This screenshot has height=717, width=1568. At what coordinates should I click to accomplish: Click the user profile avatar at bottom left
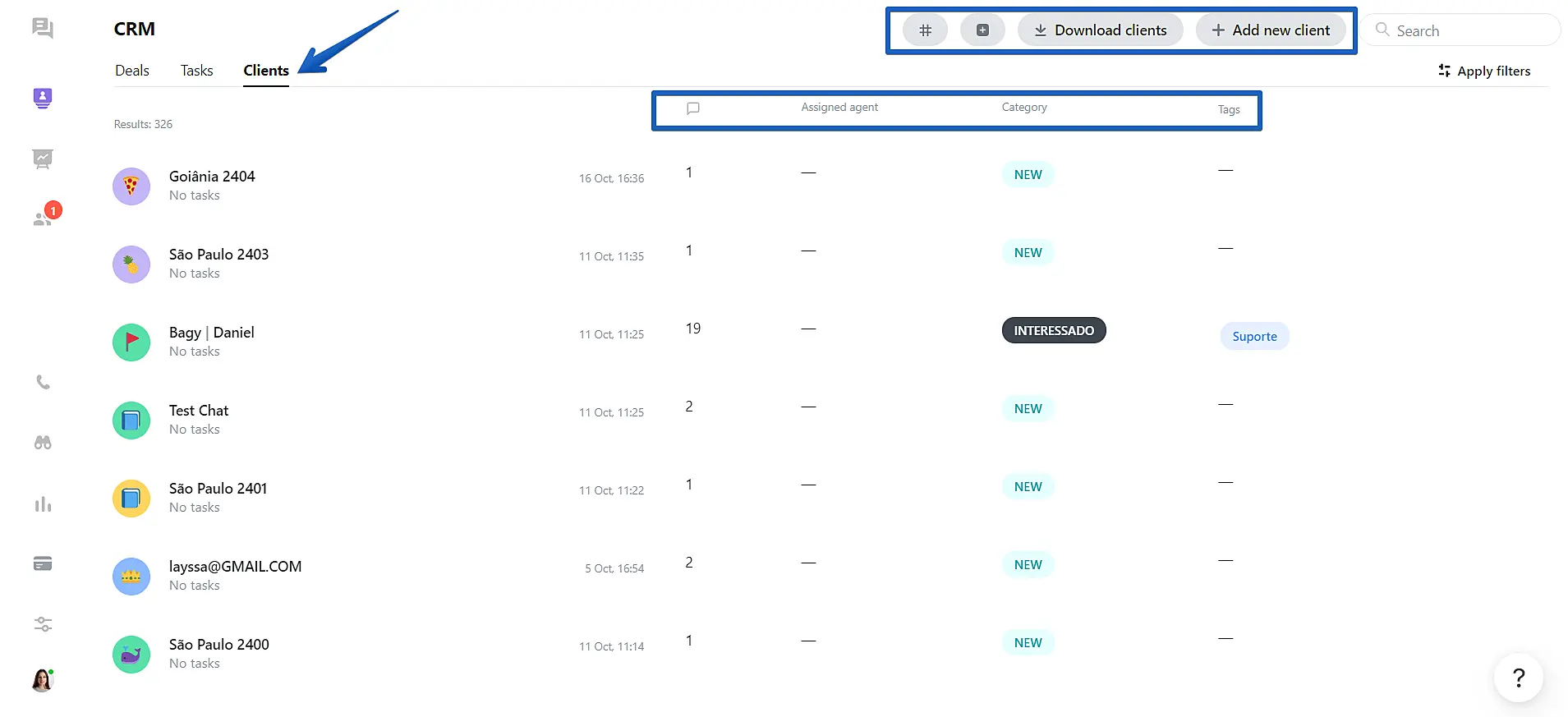[x=43, y=680]
